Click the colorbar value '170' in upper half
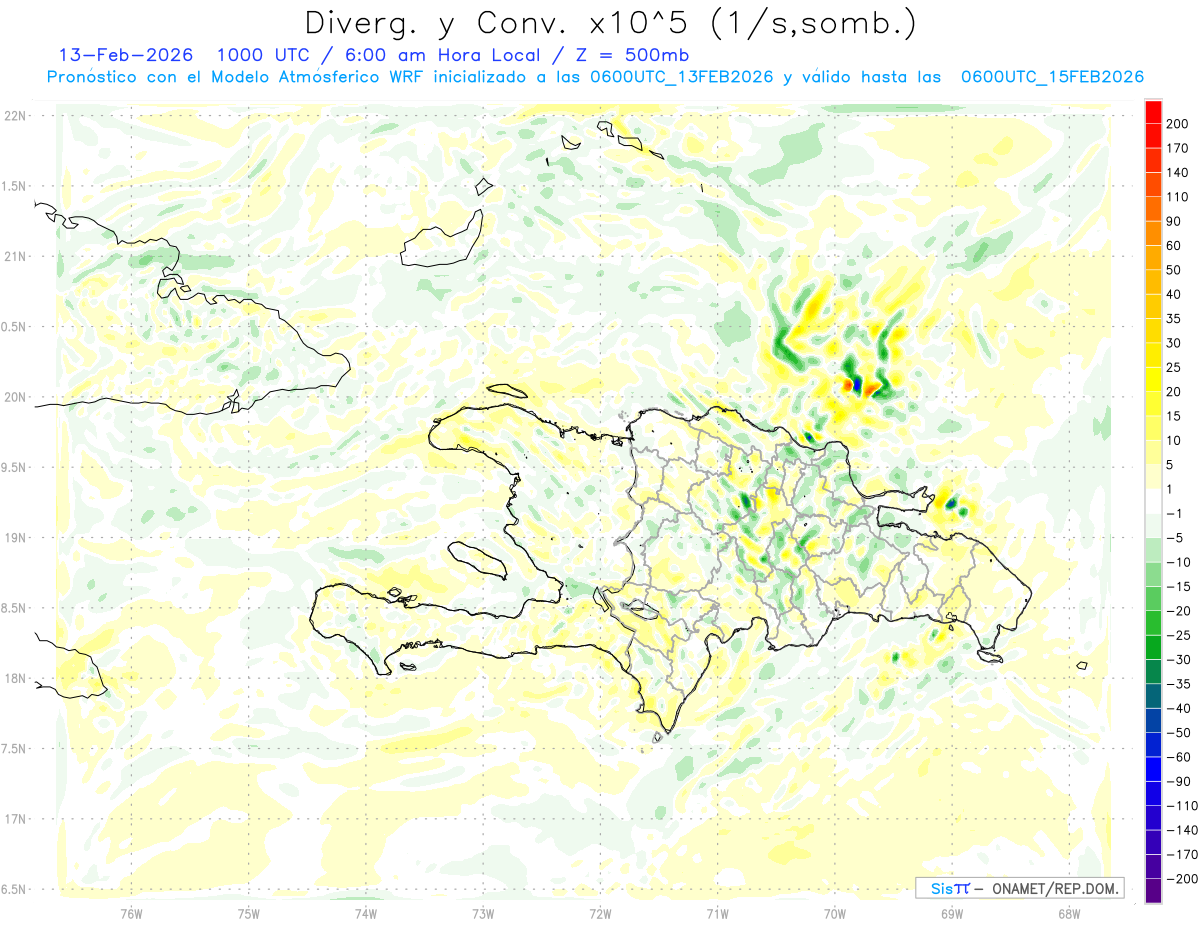Viewport: 1200px width, 927px height. pyautogui.click(x=1178, y=148)
